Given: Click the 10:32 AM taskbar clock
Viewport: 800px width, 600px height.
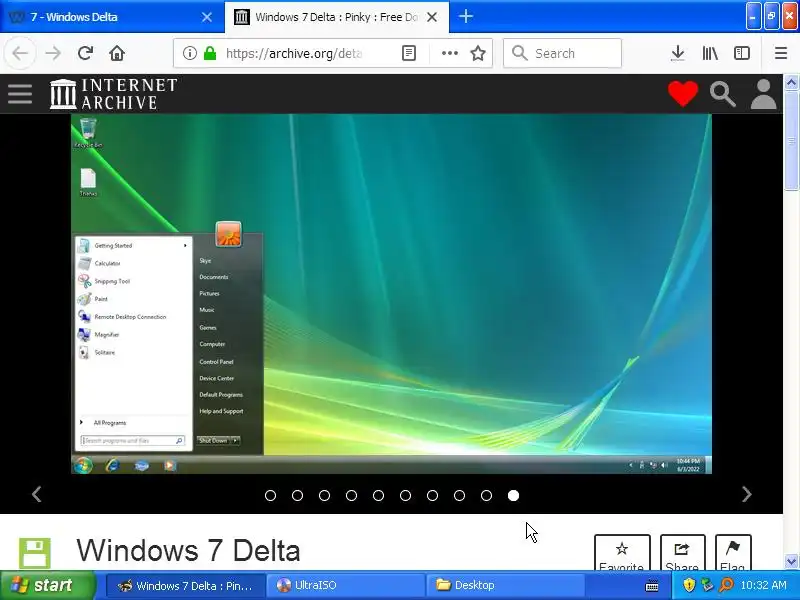Looking at the screenshot, I should (763, 585).
